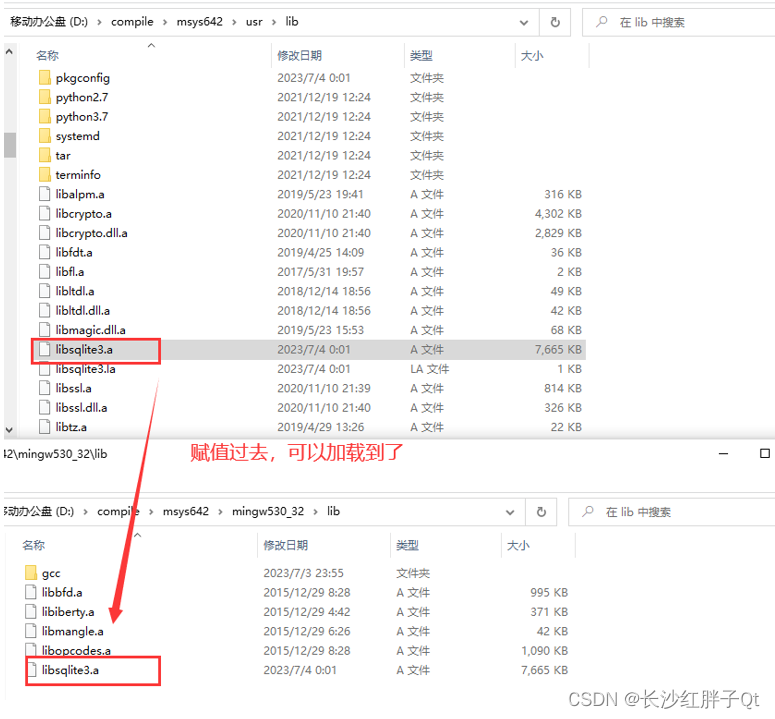Refresh the mingw530_32 lib folder view
This screenshot has width=775, height=719.
(541, 512)
